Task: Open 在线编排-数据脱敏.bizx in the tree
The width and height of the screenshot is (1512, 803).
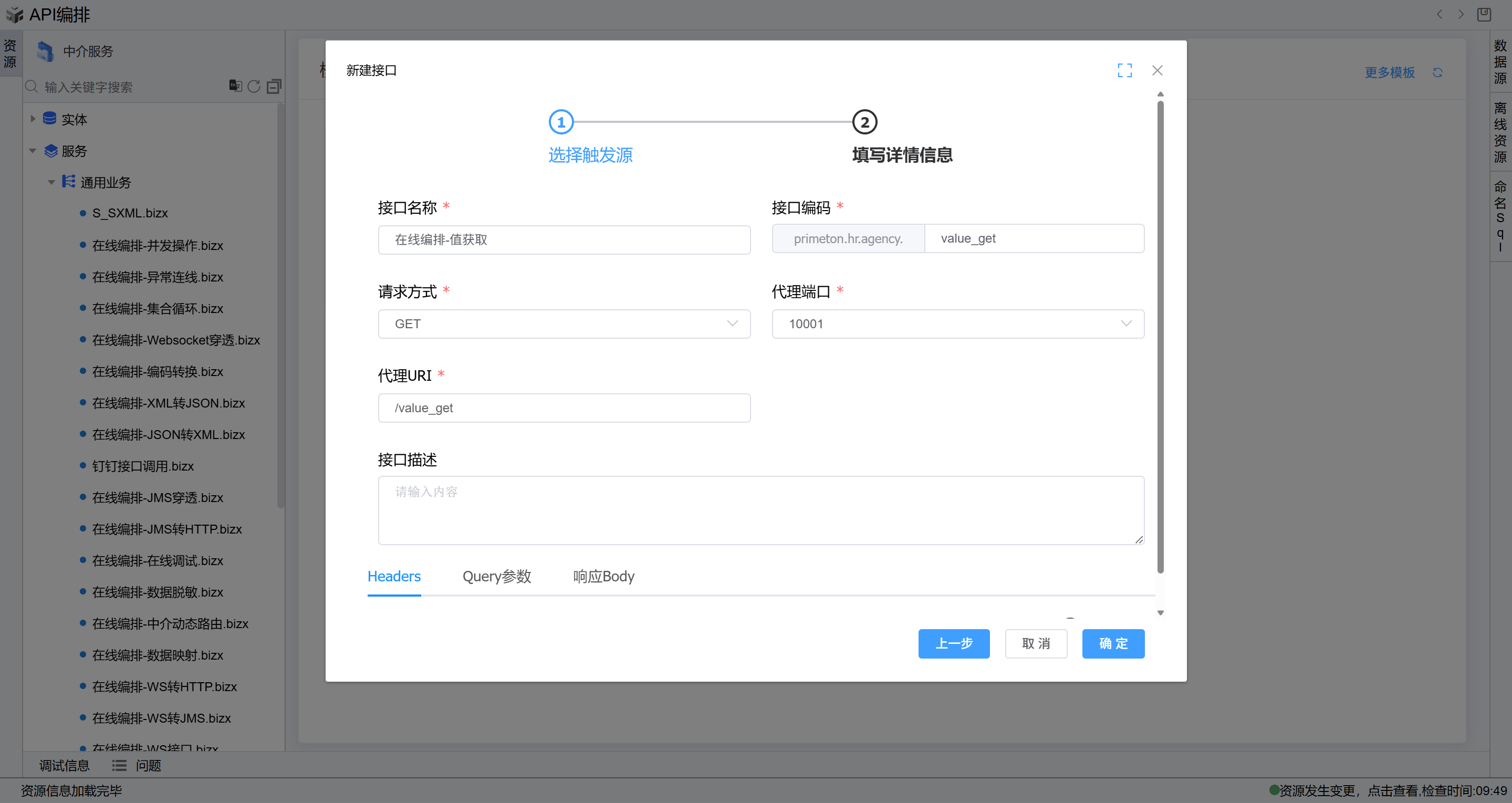Action: pos(158,592)
